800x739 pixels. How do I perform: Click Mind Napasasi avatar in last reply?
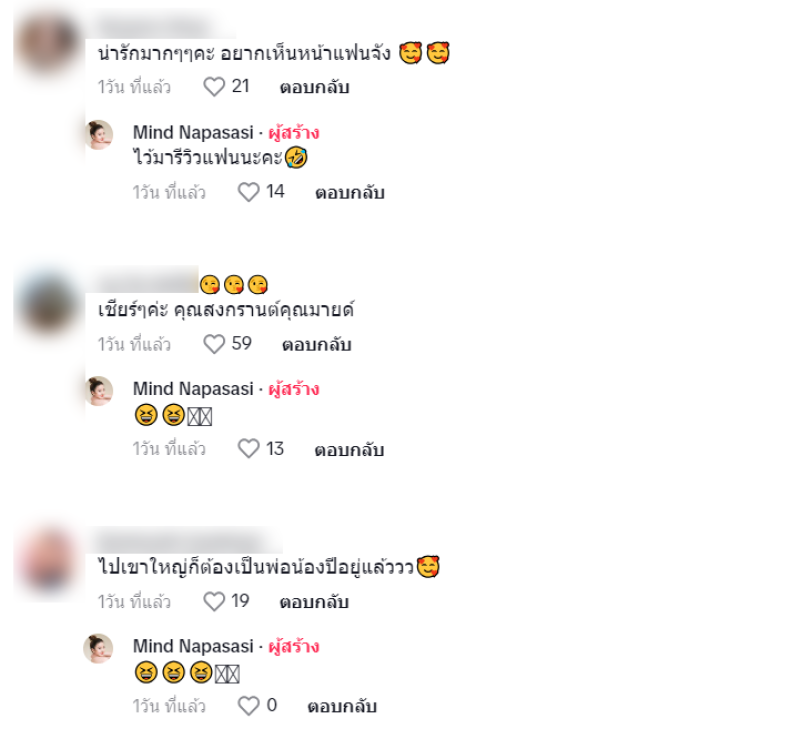(x=98, y=648)
